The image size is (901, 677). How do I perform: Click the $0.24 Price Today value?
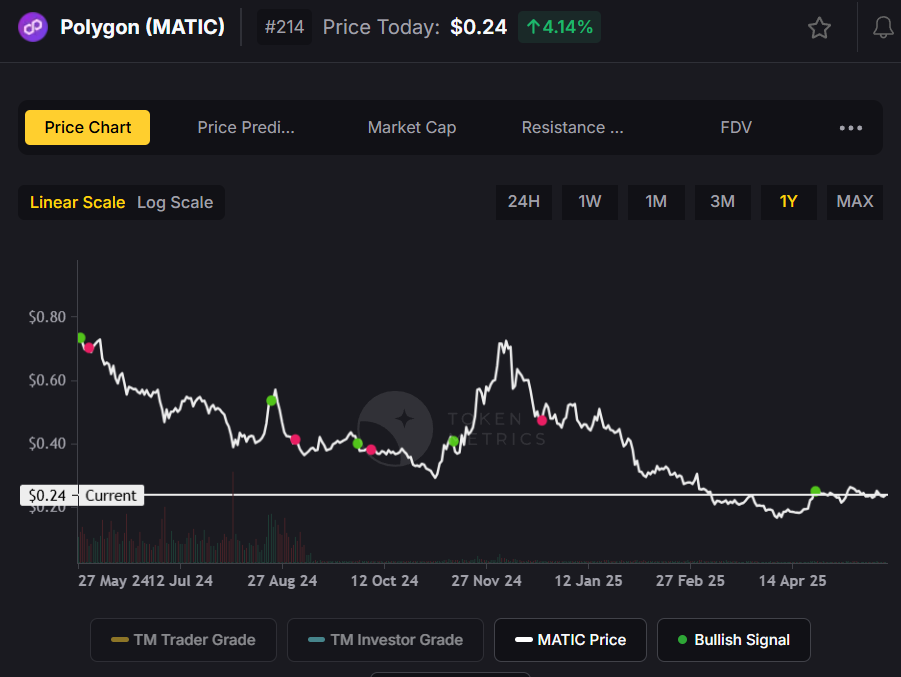coord(479,27)
